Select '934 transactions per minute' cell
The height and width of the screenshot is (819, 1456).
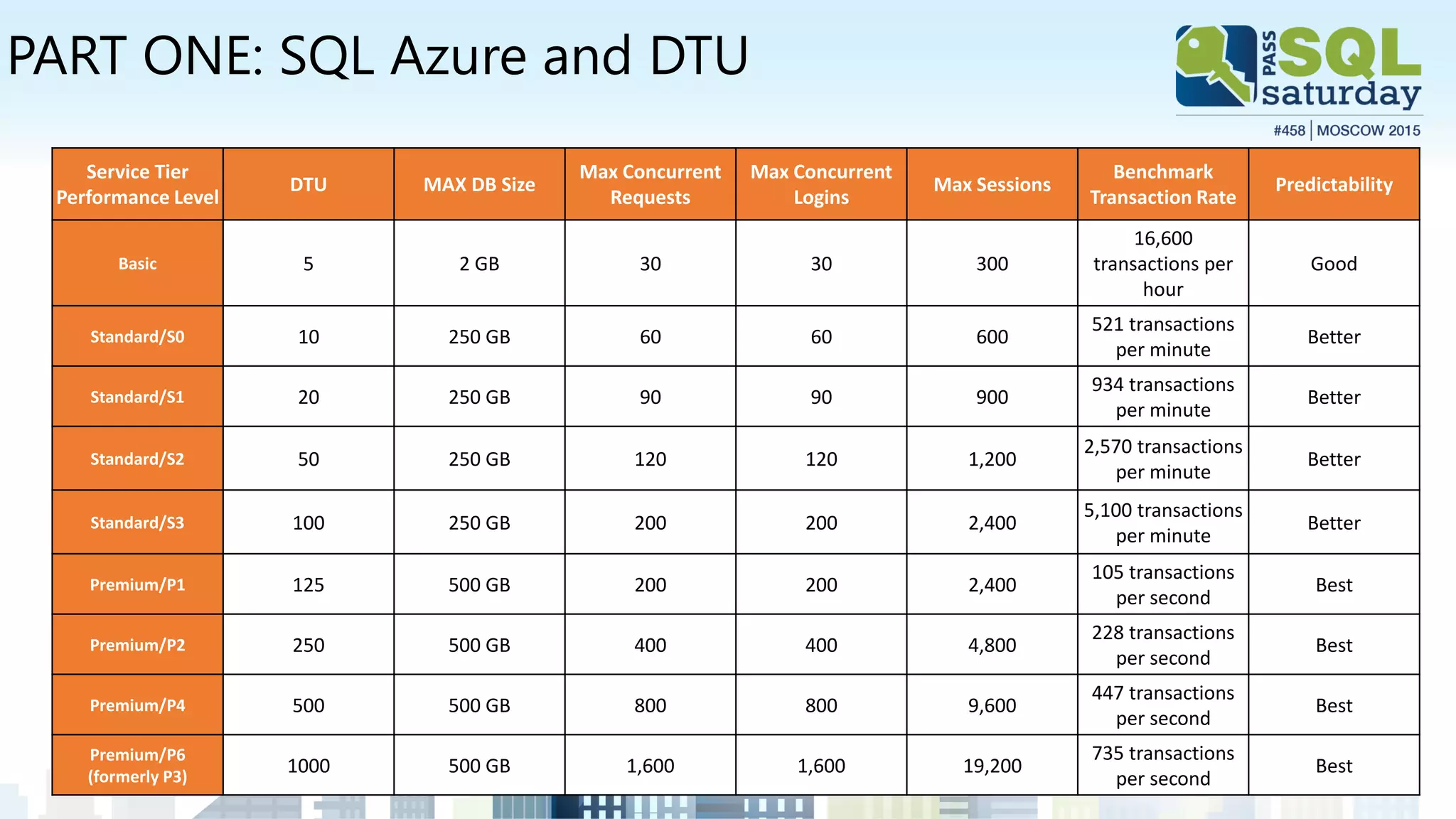pos(1163,397)
